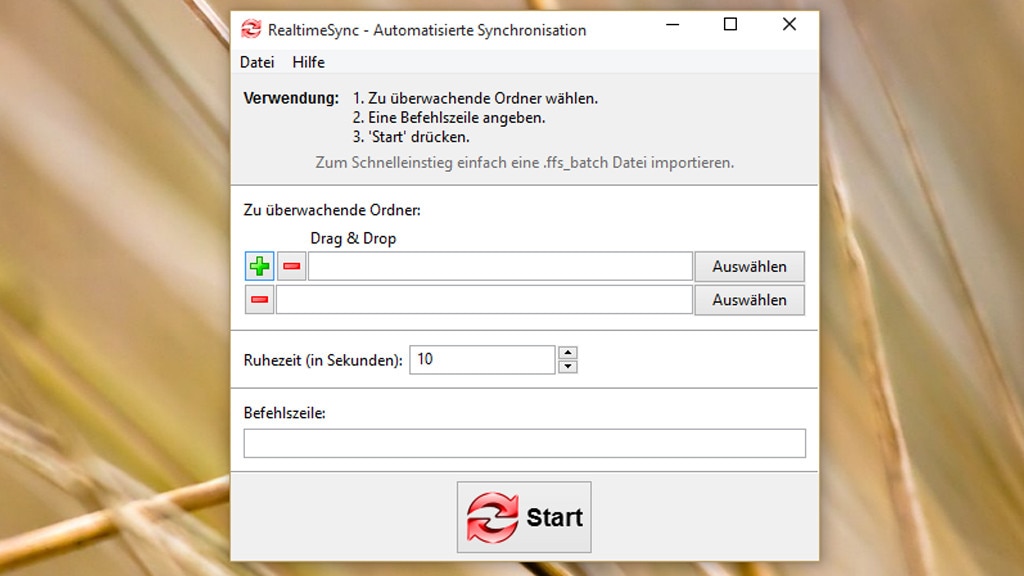
Task: Click the Ruhezeit seconds value field
Action: [x=482, y=360]
